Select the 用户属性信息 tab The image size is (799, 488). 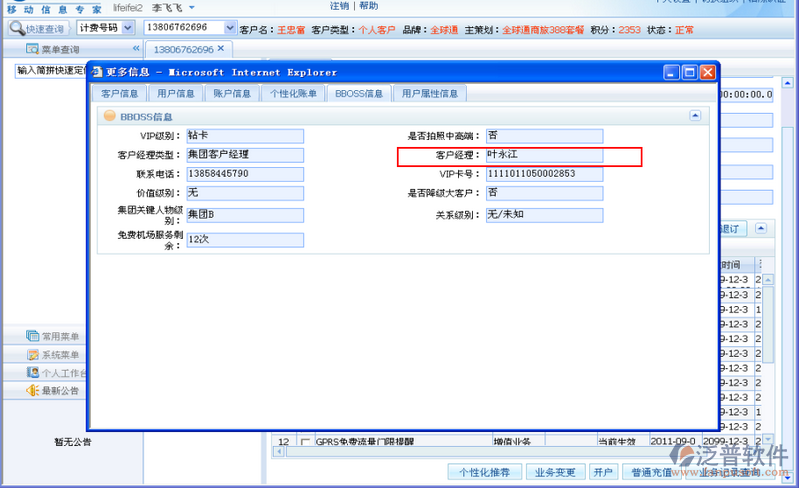(x=429, y=94)
